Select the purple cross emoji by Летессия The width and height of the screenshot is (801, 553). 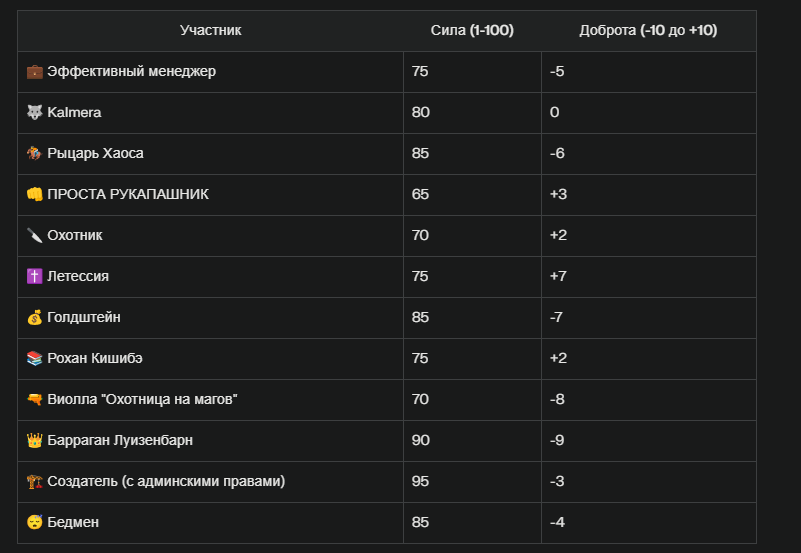[x=35, y=276]
